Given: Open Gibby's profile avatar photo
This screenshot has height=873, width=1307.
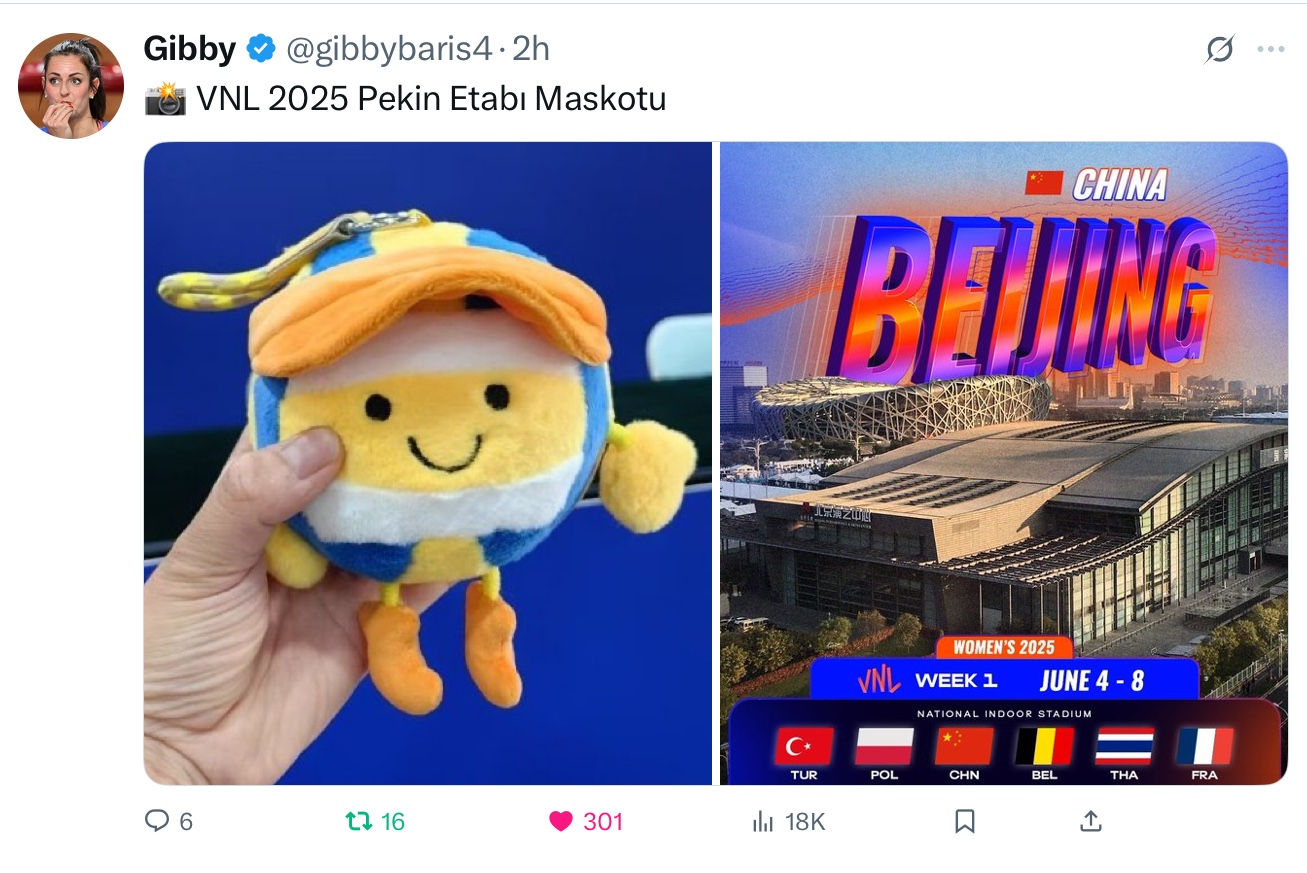Looking at the screenshot, I should click(70, 86).
